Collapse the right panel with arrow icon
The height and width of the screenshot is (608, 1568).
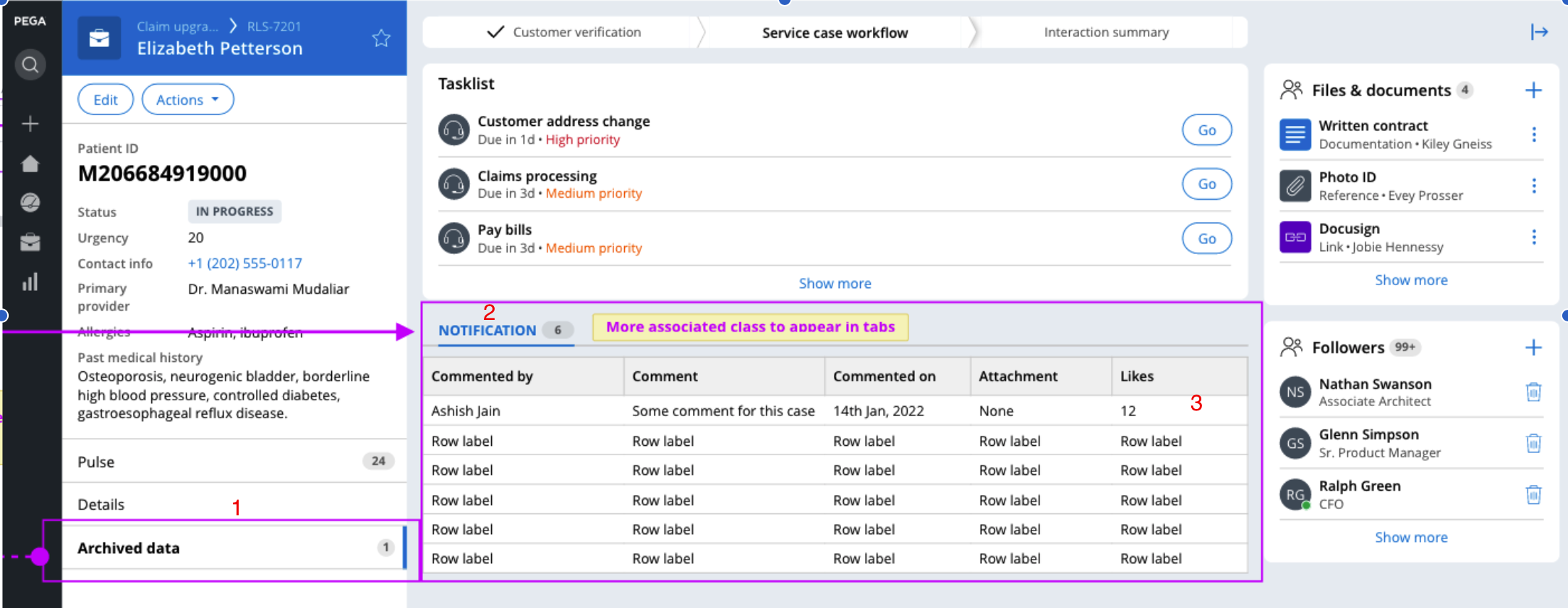coord(1539,32)
